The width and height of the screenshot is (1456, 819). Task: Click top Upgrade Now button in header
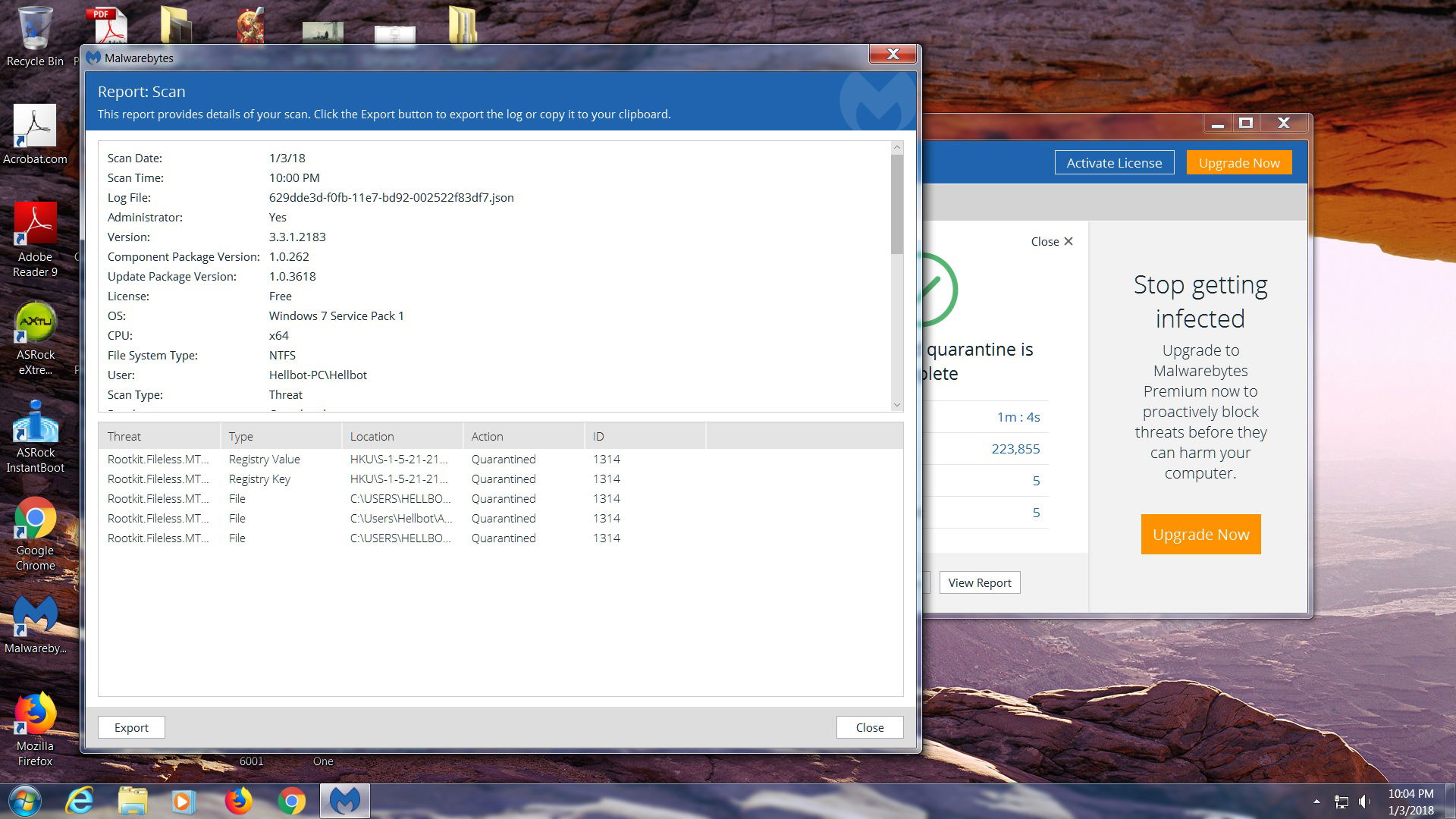coord(1239,162)
